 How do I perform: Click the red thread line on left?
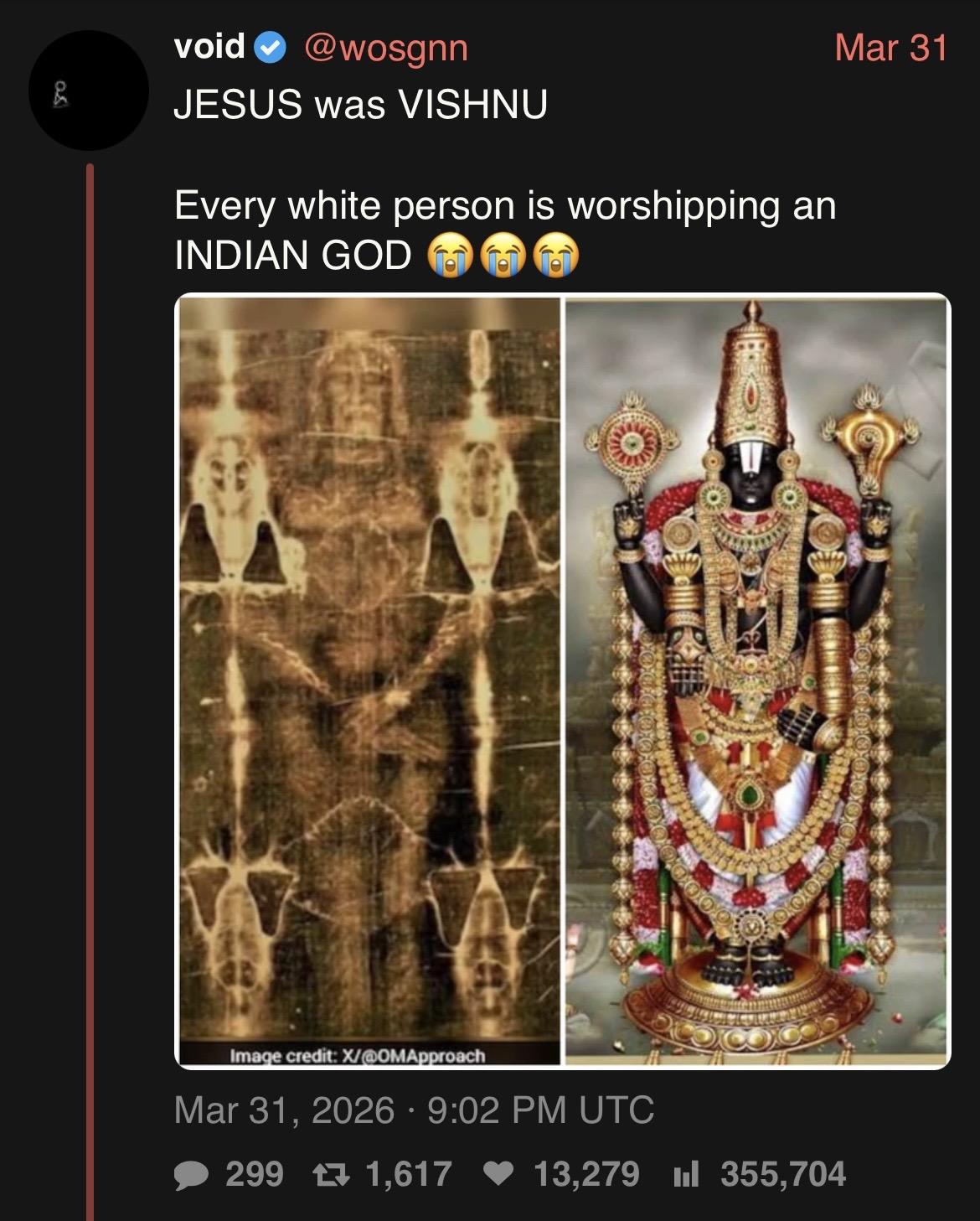click(90, 692)
